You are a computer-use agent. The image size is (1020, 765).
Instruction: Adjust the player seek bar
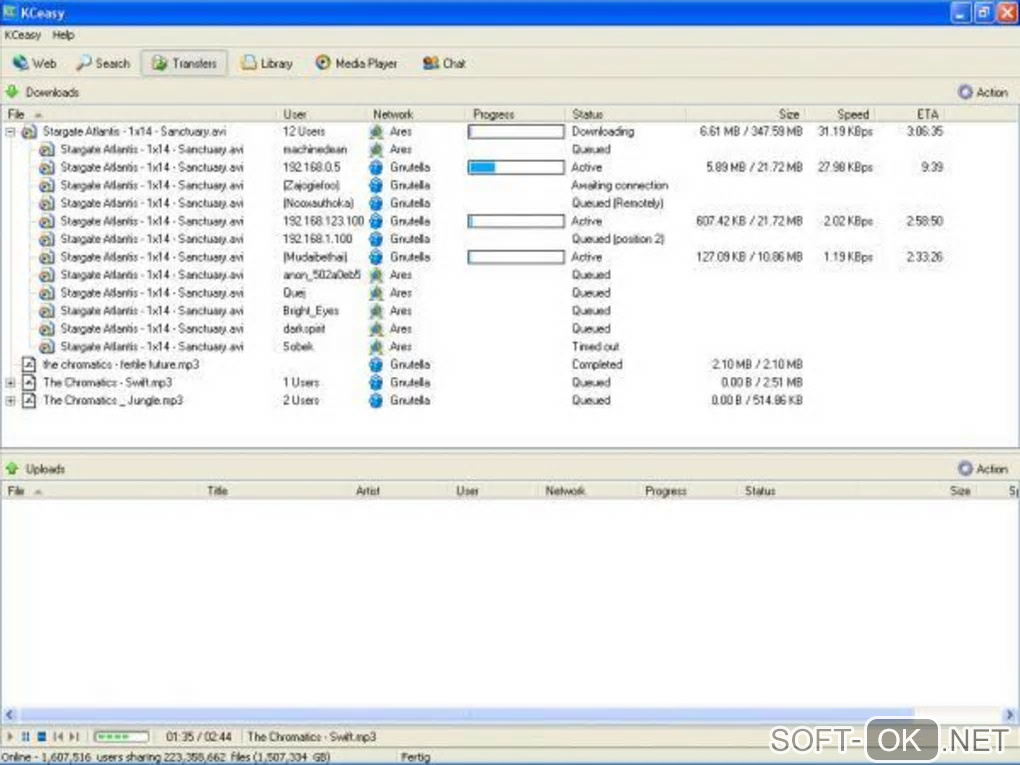[x=122, y=736]
